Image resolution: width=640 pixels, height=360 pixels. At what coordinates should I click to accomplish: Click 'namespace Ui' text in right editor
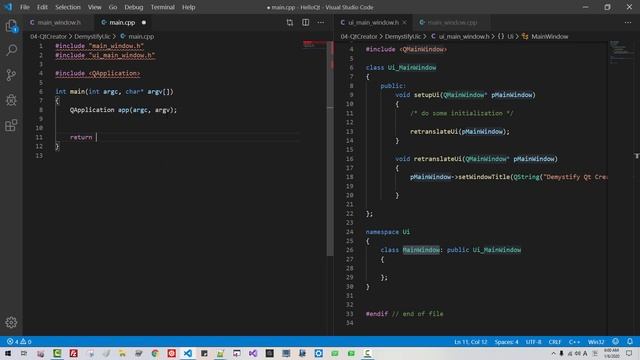(388, 232)
